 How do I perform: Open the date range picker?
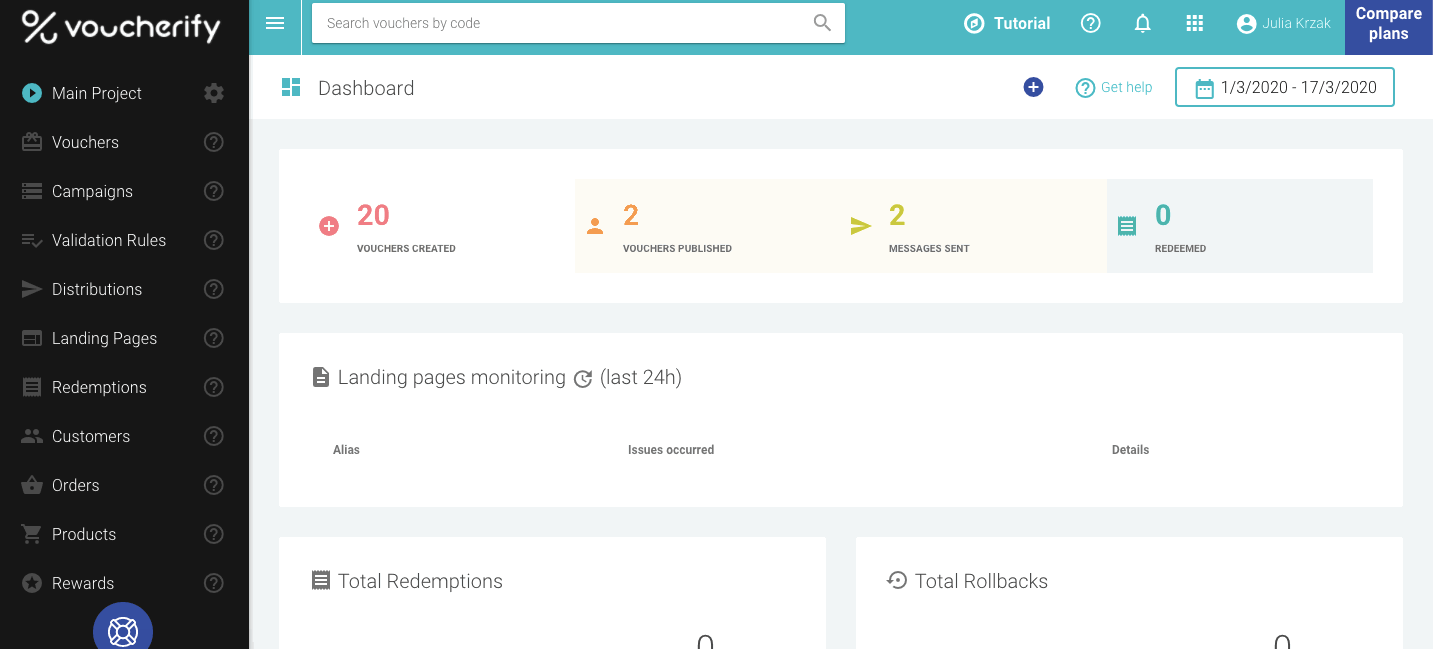[x=1284, y=88]
